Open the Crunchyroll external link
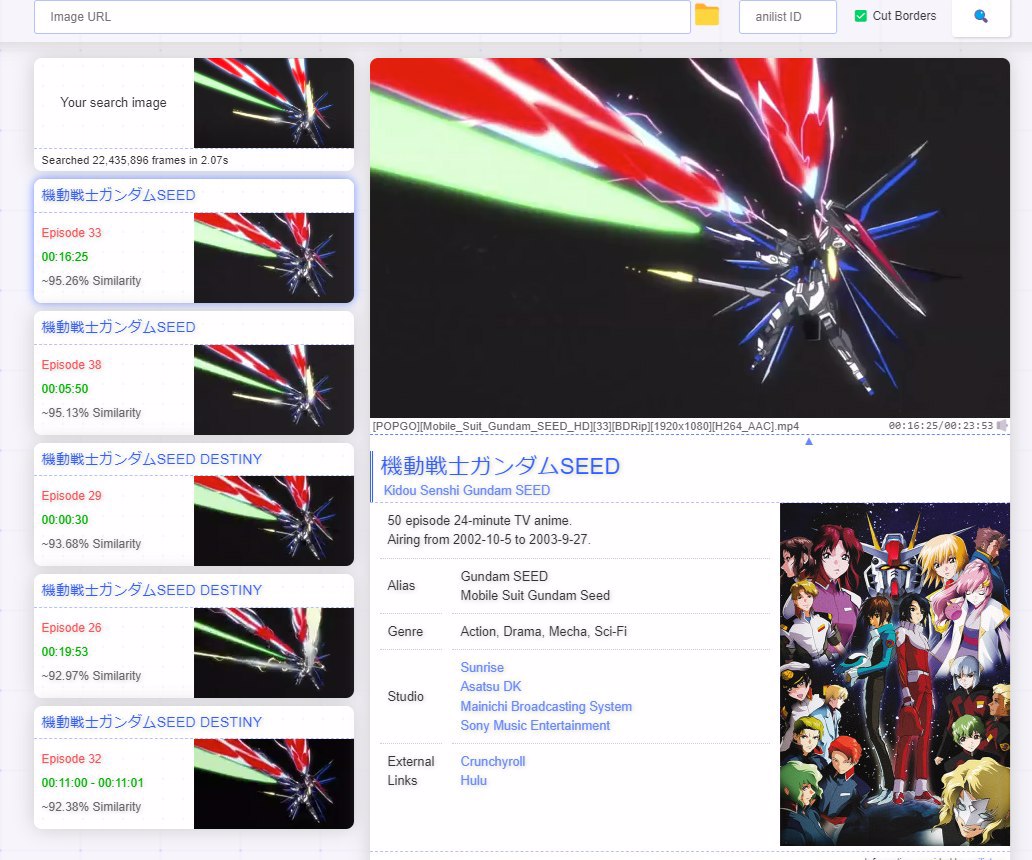This screenshot has width=1032, height=860. point(493,761)
